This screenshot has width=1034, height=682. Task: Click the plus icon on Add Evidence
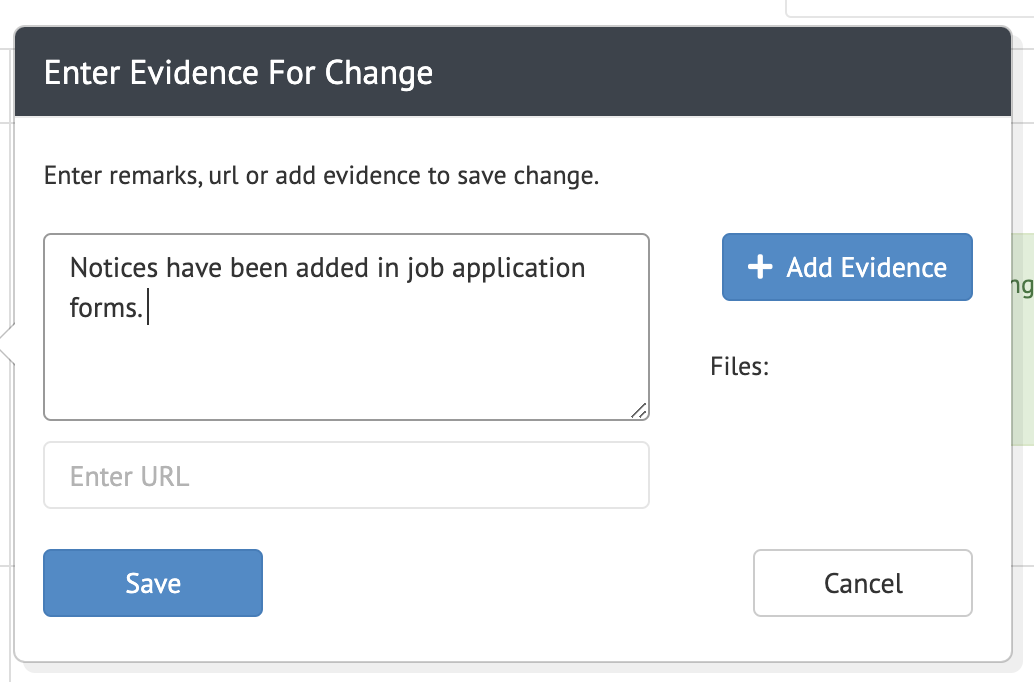pos(761,268)
